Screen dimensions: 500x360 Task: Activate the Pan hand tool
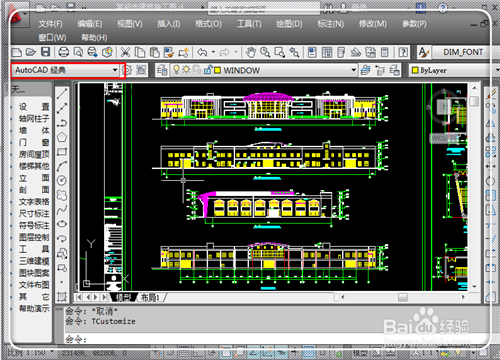click(x=251, y=52)
